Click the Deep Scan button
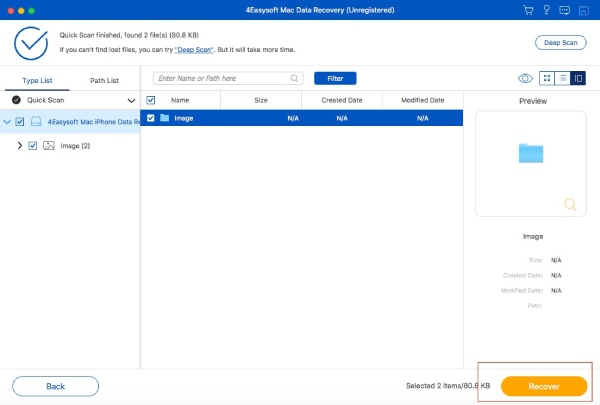 [561, 42]
